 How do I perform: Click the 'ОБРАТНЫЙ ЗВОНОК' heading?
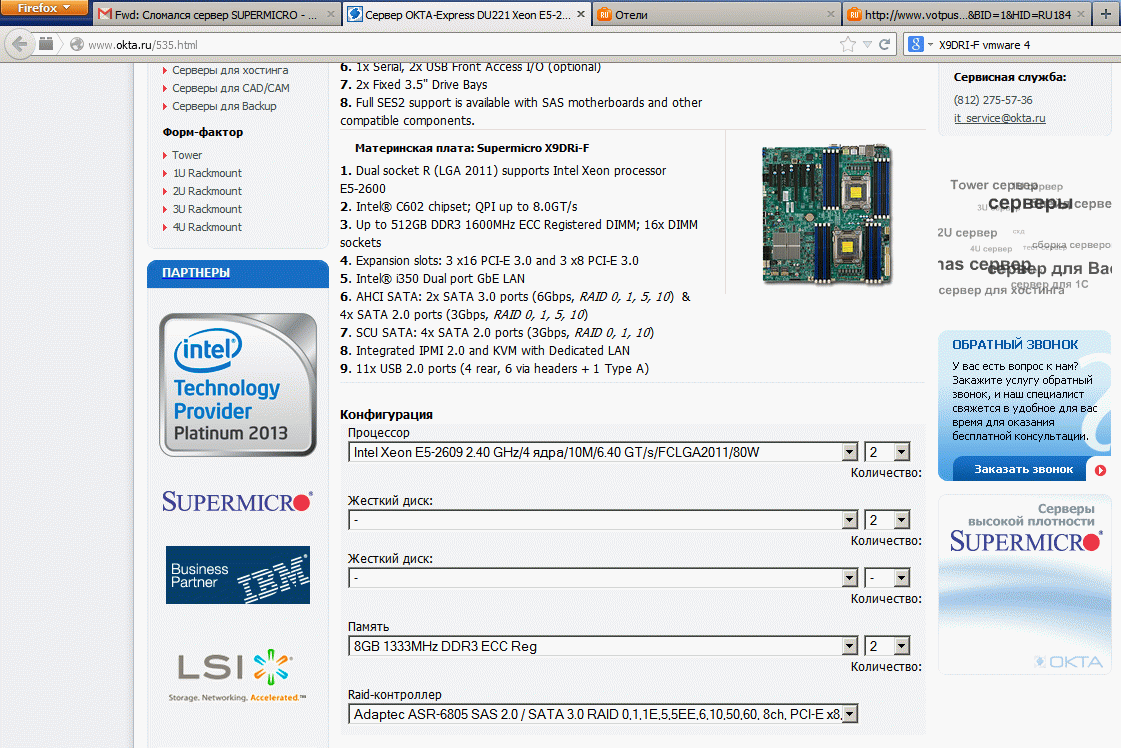1014,345
